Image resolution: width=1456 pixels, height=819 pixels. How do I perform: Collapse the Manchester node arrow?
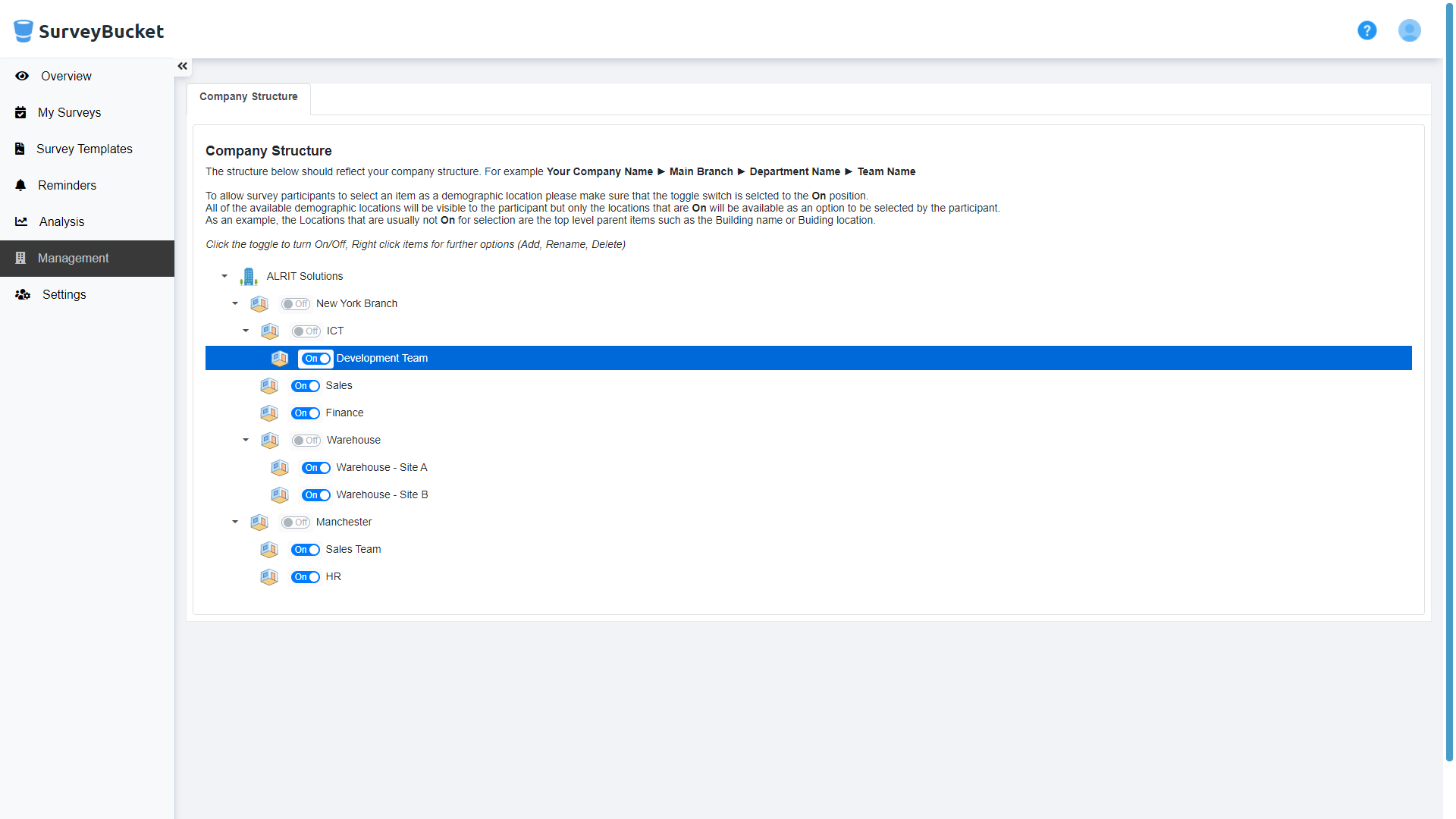pos(235,522)
